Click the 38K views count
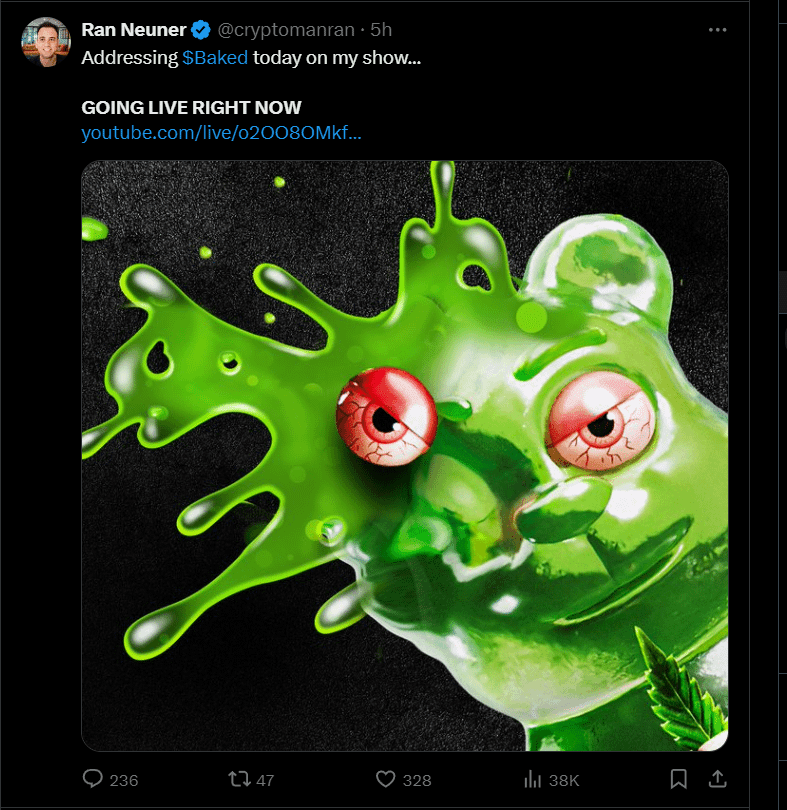 [563, 780]
